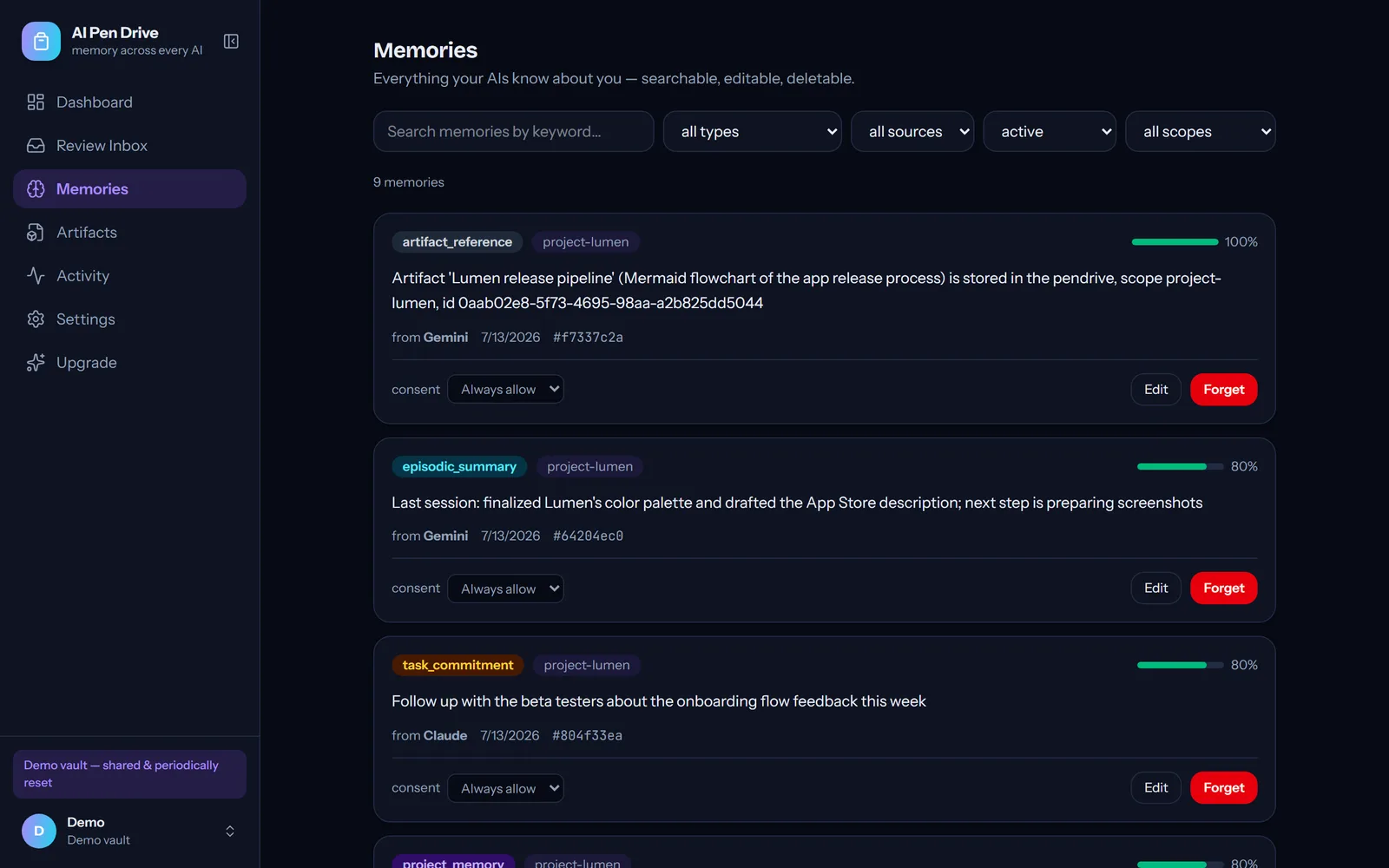This screenshot has width=1389, height=868.
Task: Focus the Search memories by keyword field
Action: [513, 131]
